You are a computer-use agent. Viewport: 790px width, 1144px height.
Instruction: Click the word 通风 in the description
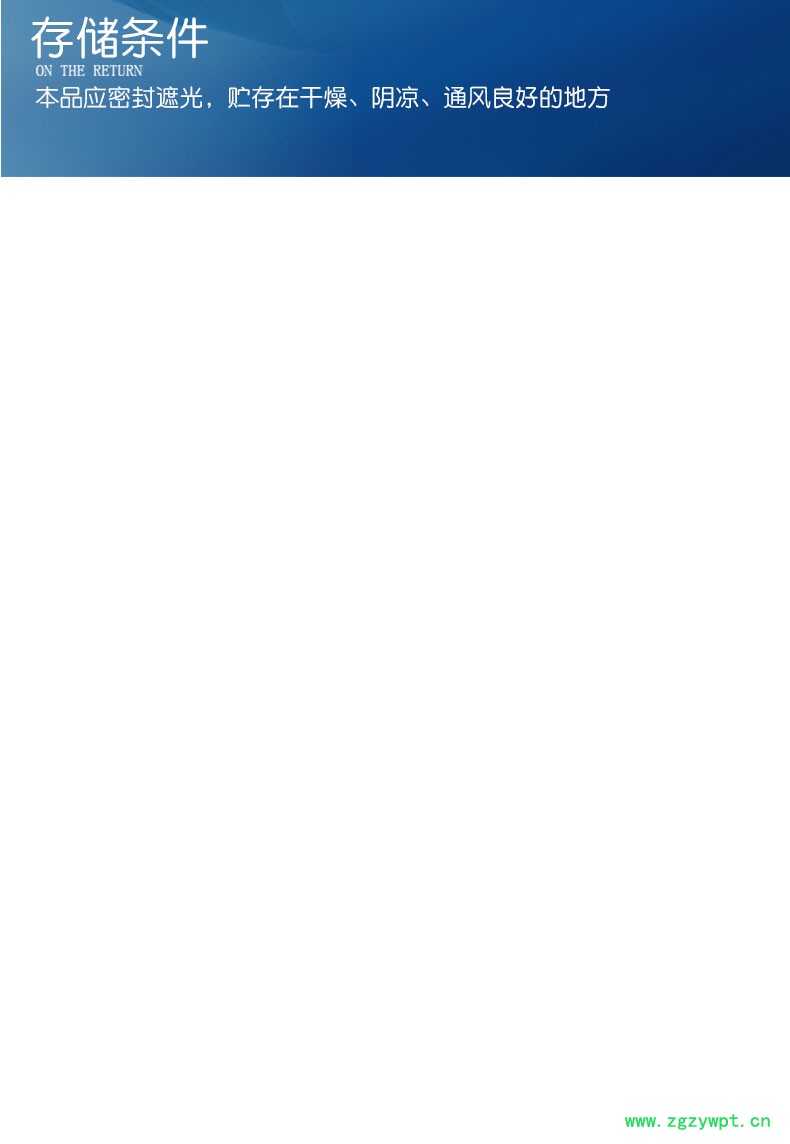pyautogui.click(x=467, y=98)
